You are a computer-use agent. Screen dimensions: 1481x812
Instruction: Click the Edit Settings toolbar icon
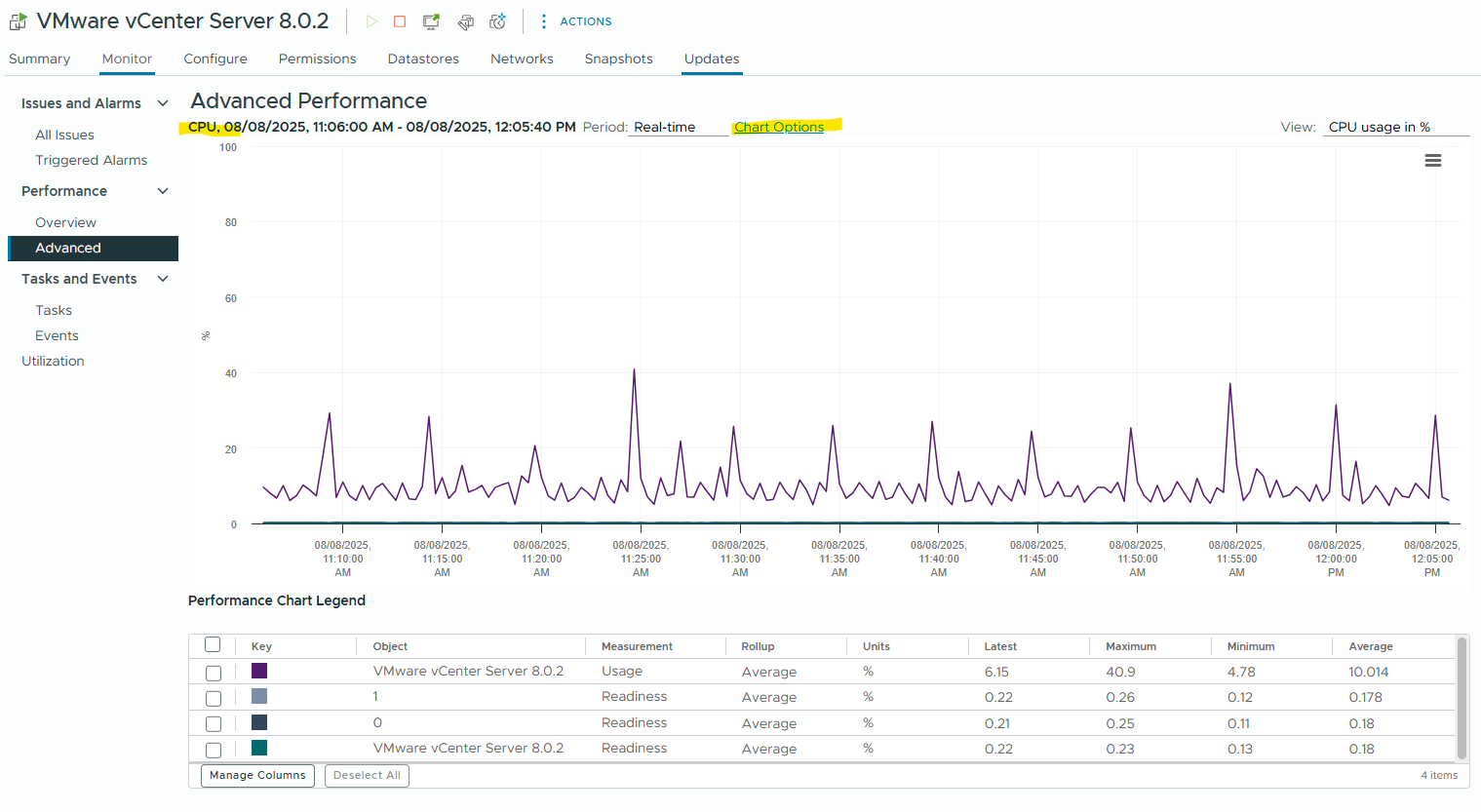pos(466,21)
